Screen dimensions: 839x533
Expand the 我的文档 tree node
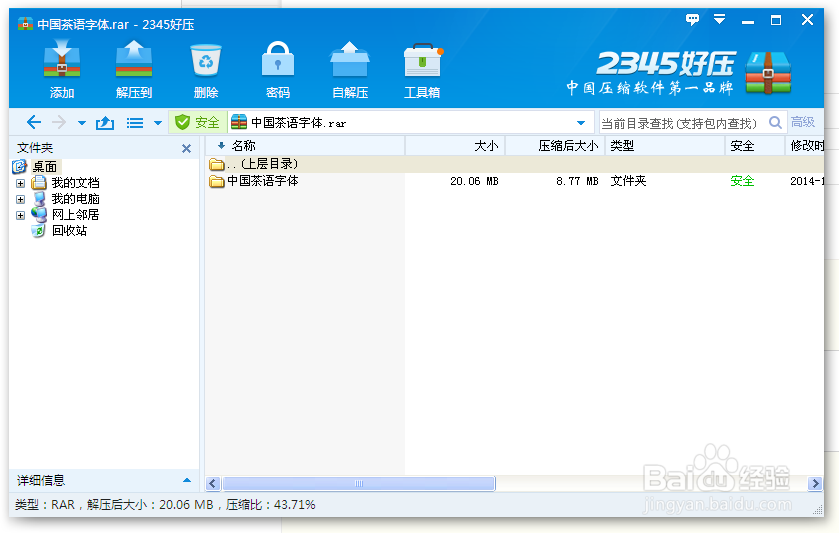coord(20,184)
